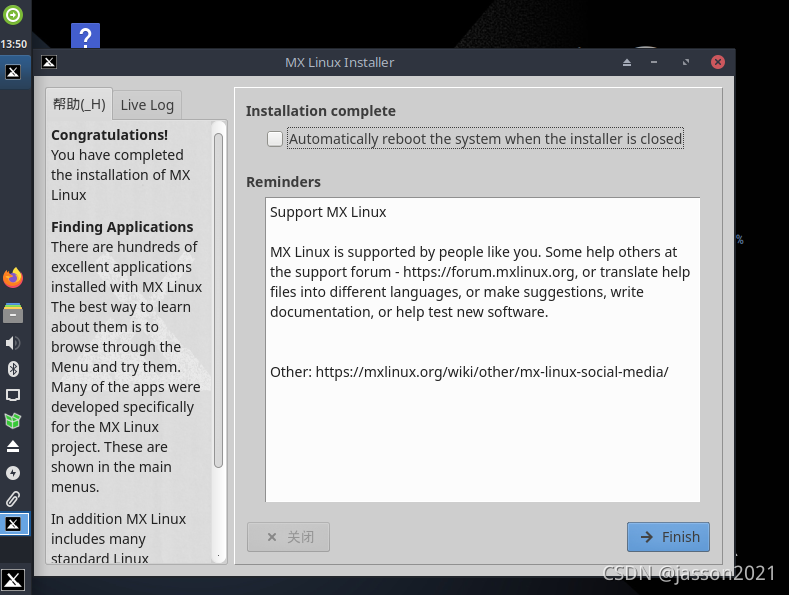The height and width of the screenshot is (595, 789).
Task: Click the Finish button
Action: tap(668, 537)
